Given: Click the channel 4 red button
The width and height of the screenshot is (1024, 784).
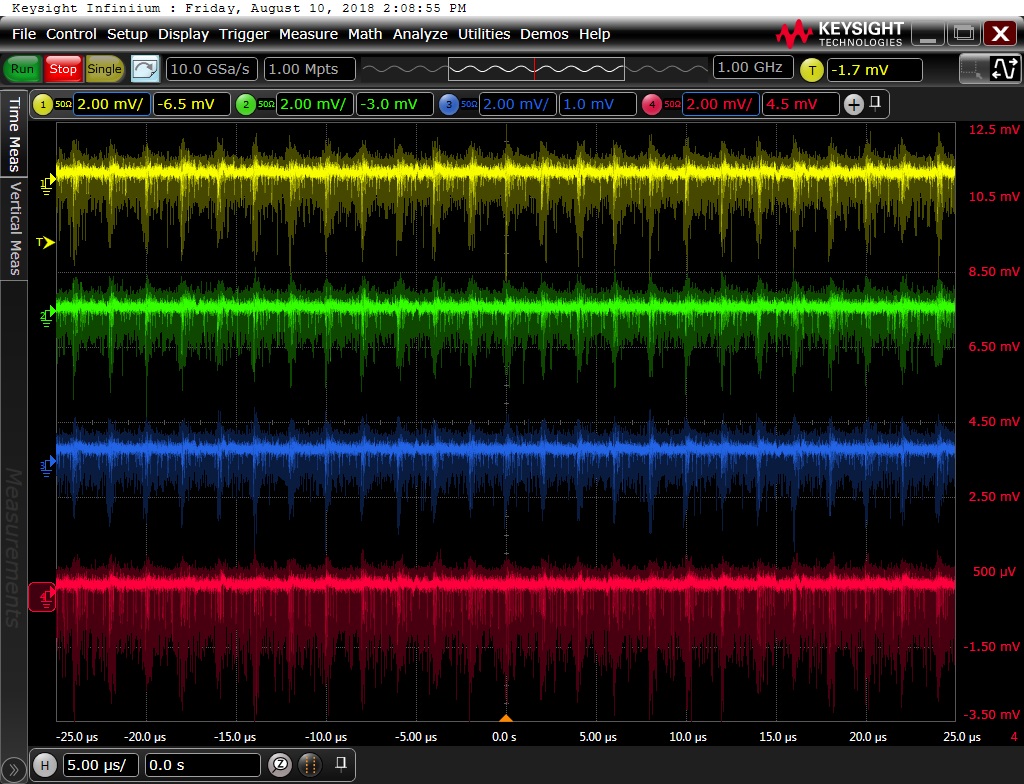Looking at the screenshot, I should coord(652,105).
